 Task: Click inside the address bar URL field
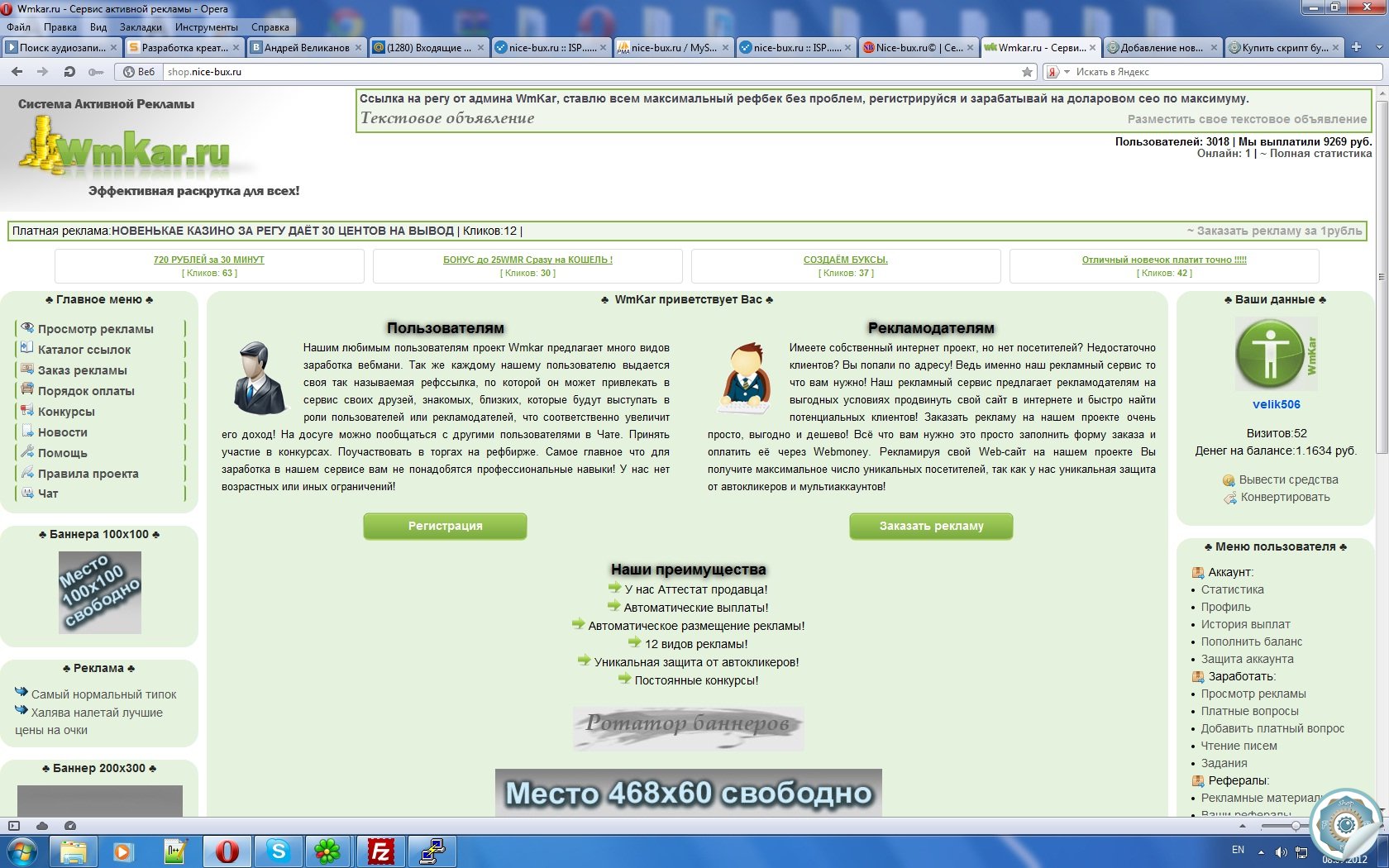(x=579, y=72)
